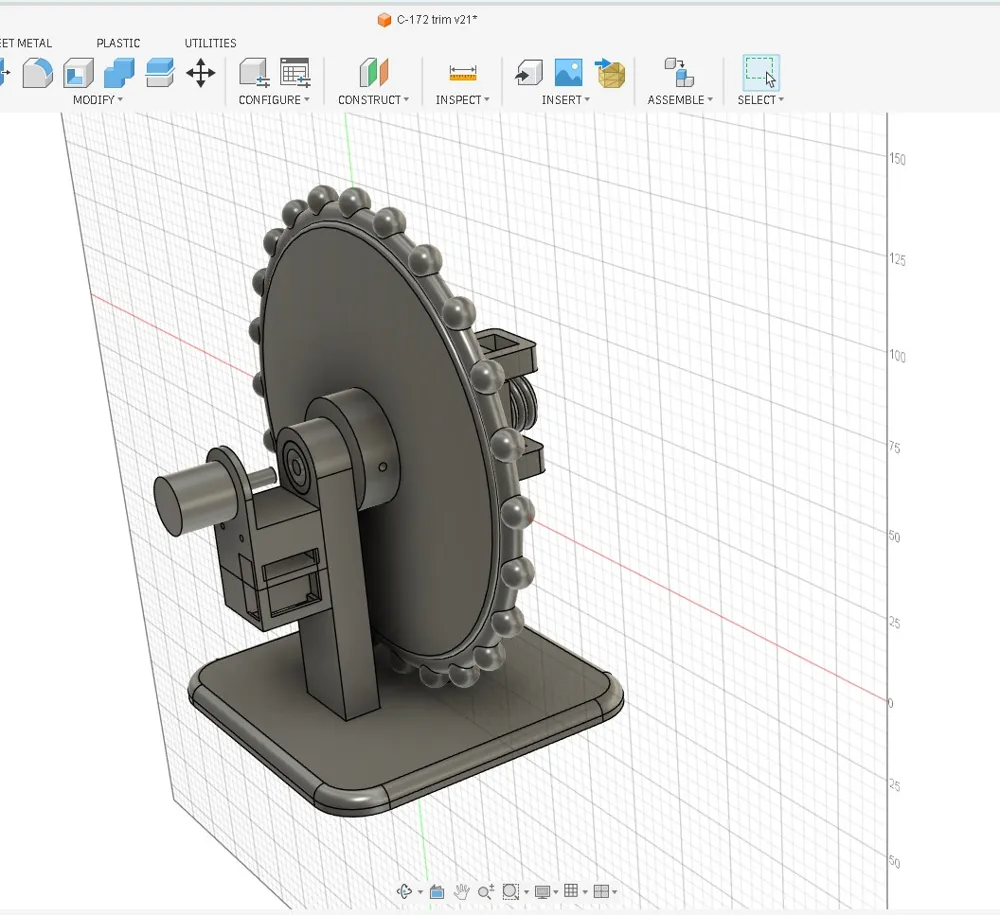The height and width of the screenshot is (915, 1000).
Task: Click the Viewports layout icon
Action: [601, 891]
